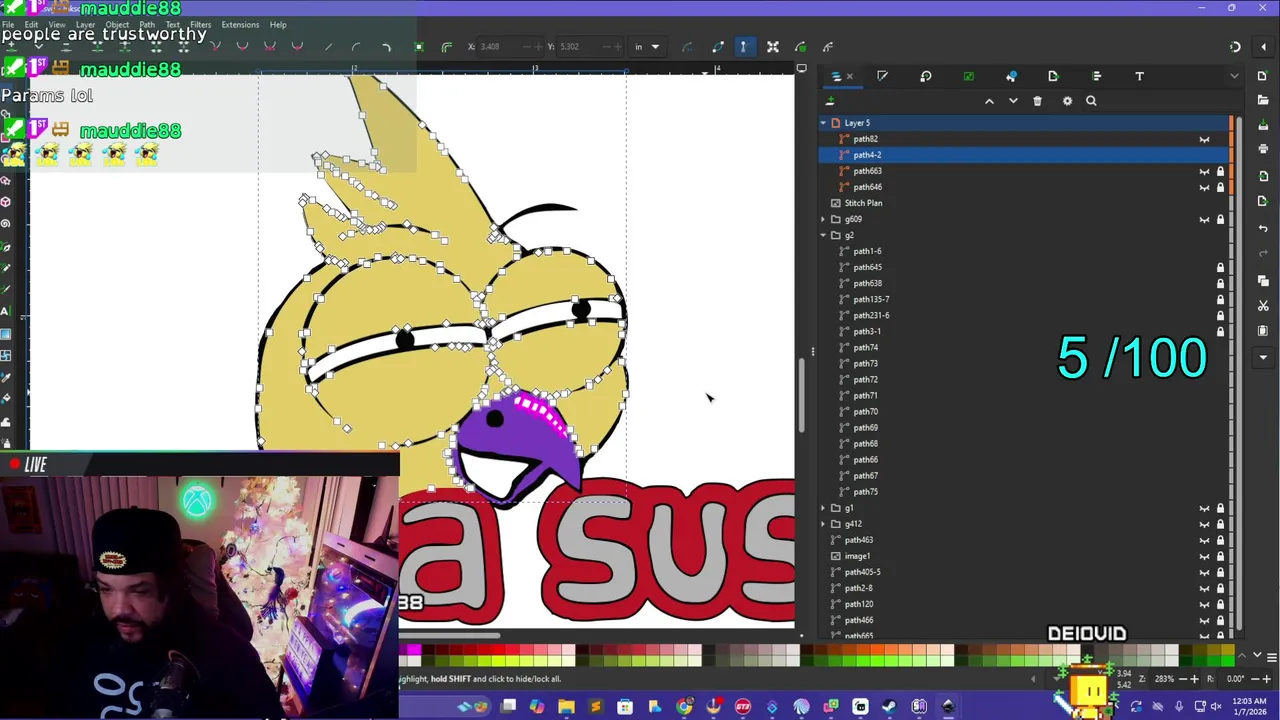This screenshot has height=720, width=1280.
Task: Open the Export panel tab
Action: [x=1053, y=76]
